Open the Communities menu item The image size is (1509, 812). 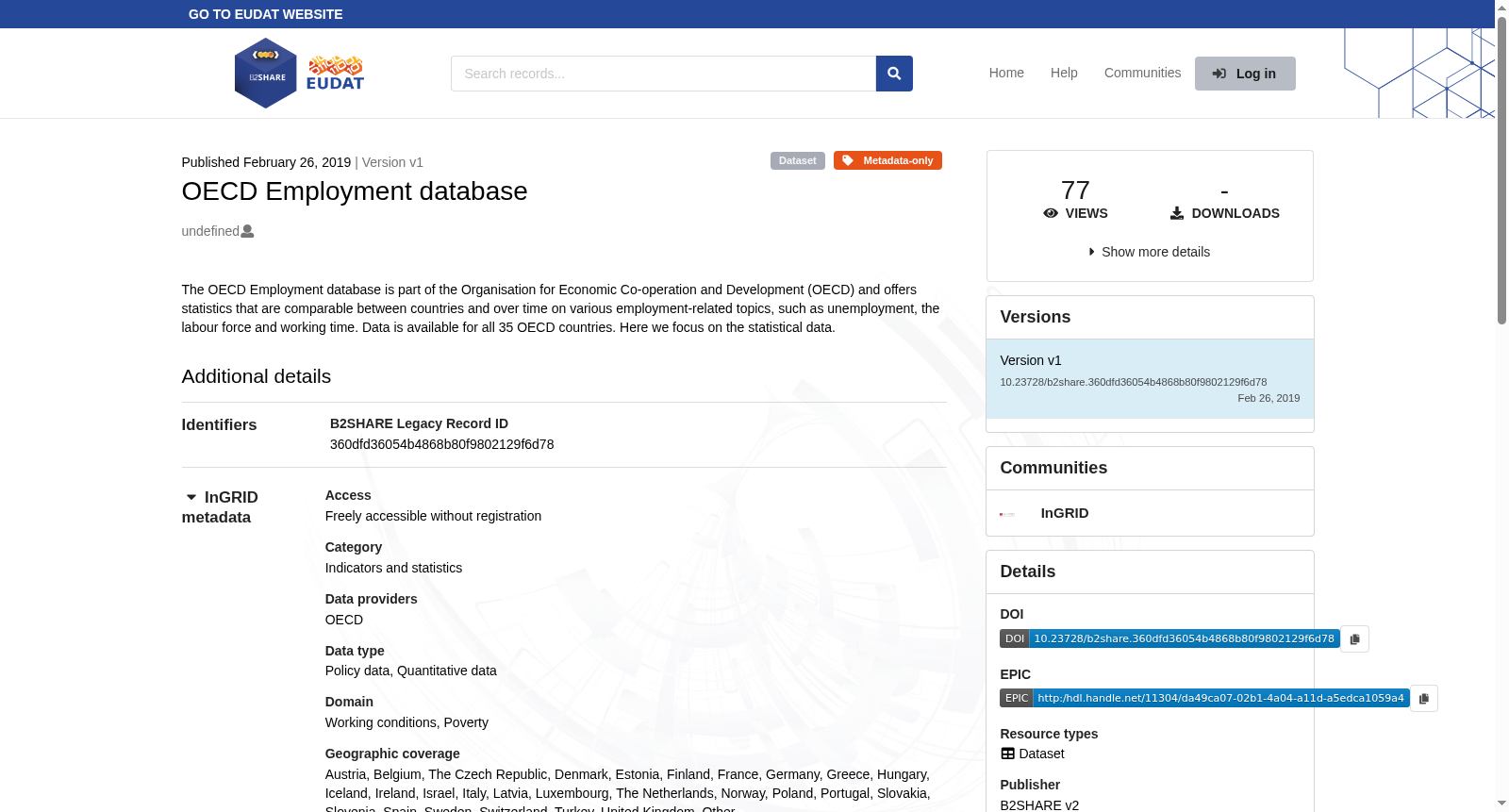(1142, 73)
